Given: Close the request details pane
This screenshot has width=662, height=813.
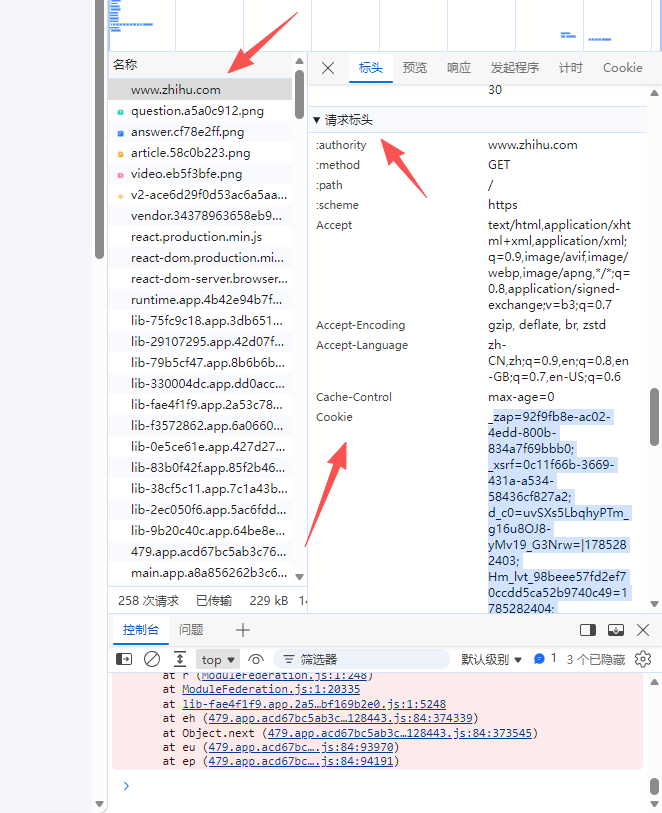Looking at the screenshot, I should point(328,68).
